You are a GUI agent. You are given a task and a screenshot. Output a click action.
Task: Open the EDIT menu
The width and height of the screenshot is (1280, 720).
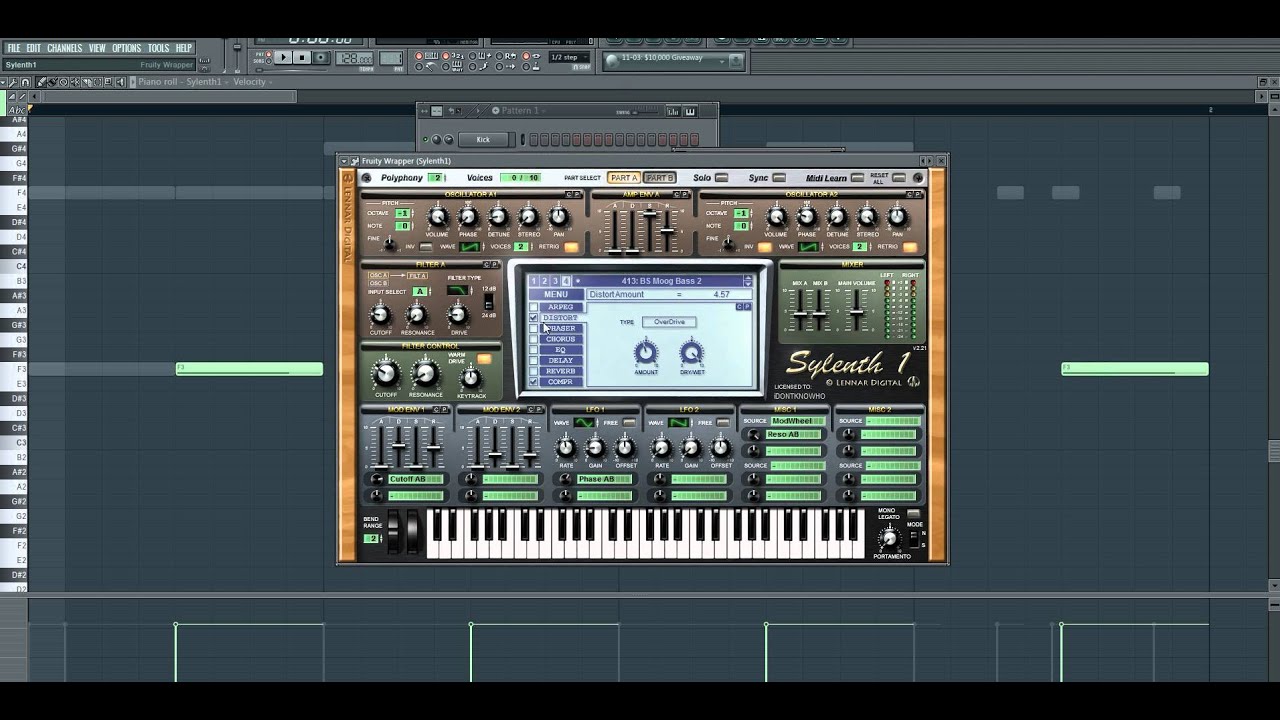(x=33, y=48)
